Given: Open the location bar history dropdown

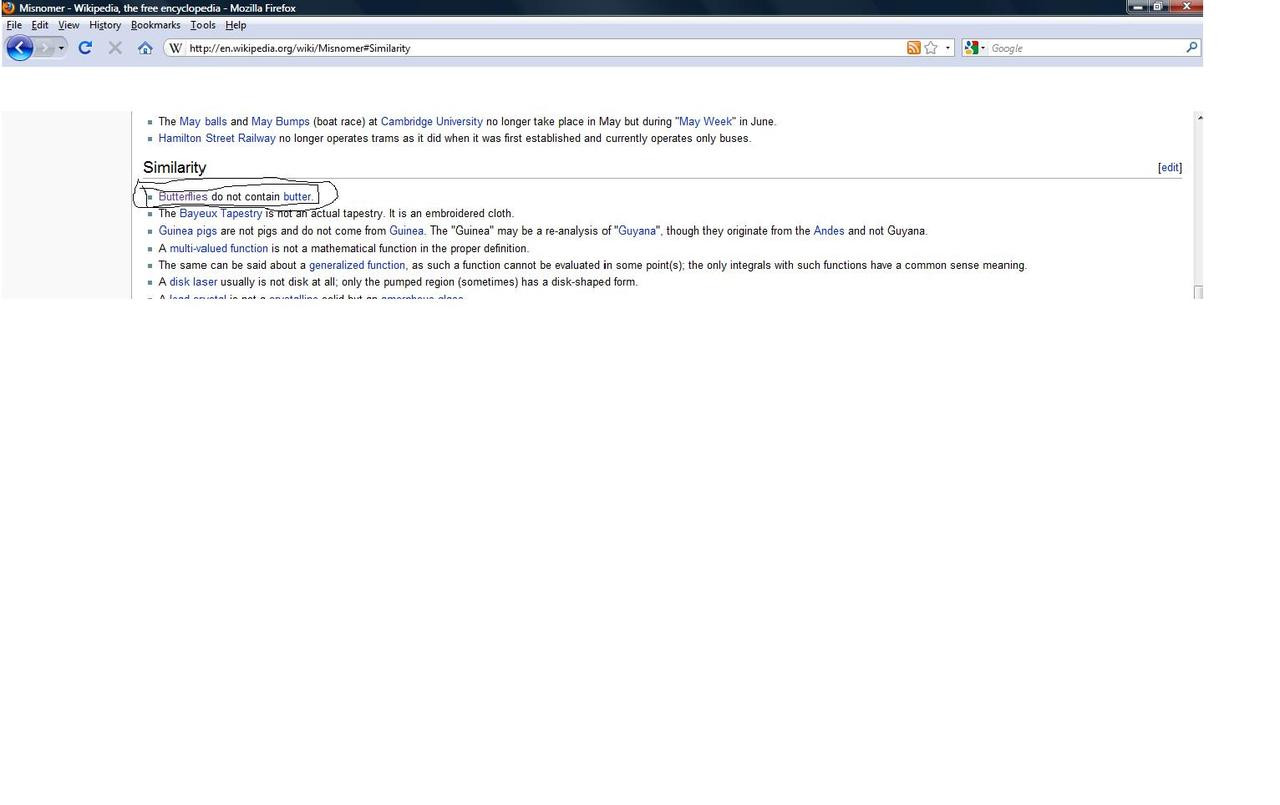Looking at the screenshot, I should coord(948,48).
